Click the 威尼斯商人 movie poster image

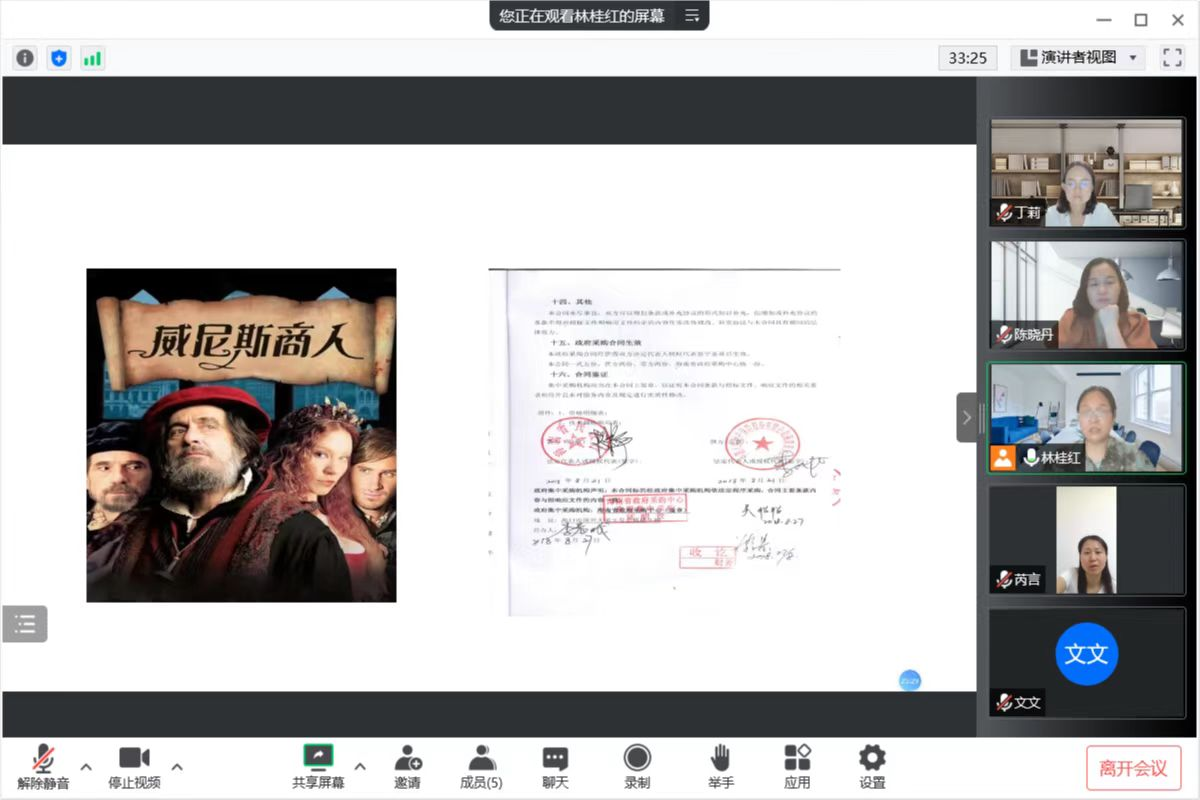point(241,435)
